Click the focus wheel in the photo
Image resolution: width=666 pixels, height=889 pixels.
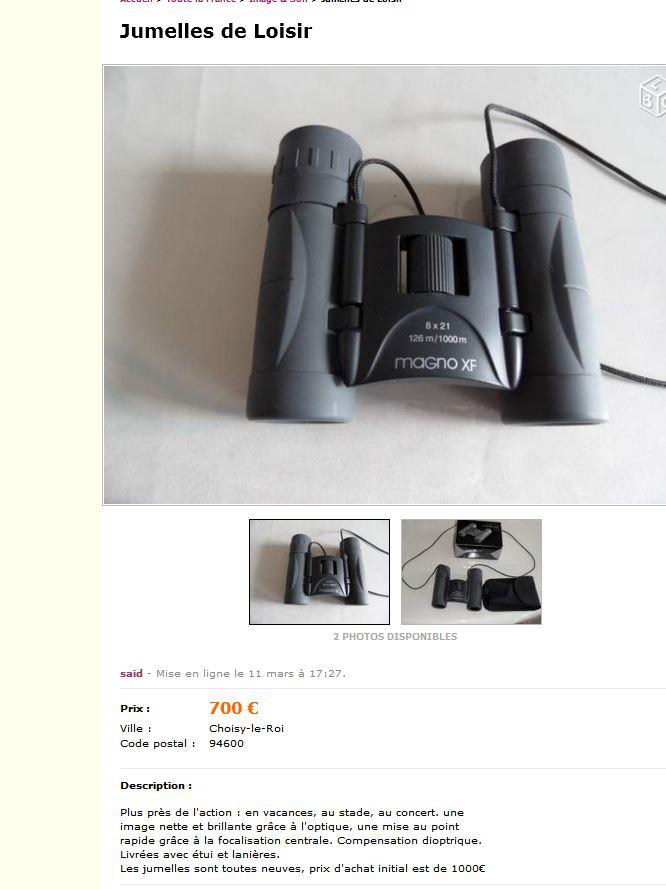point(434,264)
